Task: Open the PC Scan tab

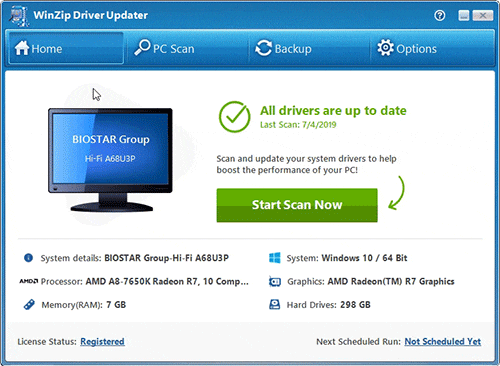Action: coord(188,48)
